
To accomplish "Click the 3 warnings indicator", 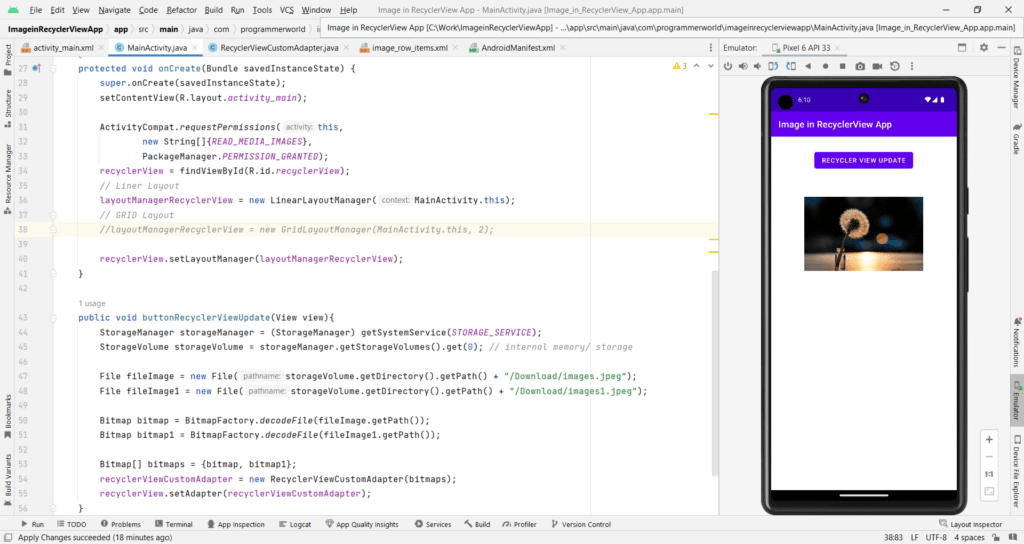I will tap(679, 66).
